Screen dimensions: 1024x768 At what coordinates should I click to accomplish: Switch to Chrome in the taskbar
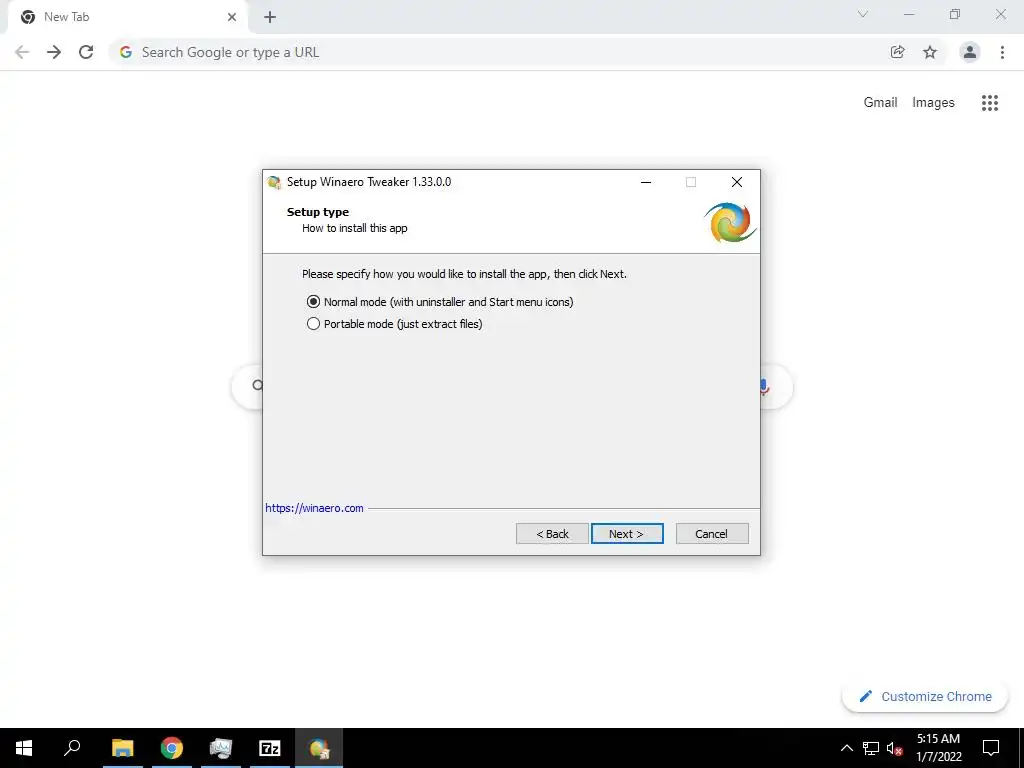click(171, 748)
